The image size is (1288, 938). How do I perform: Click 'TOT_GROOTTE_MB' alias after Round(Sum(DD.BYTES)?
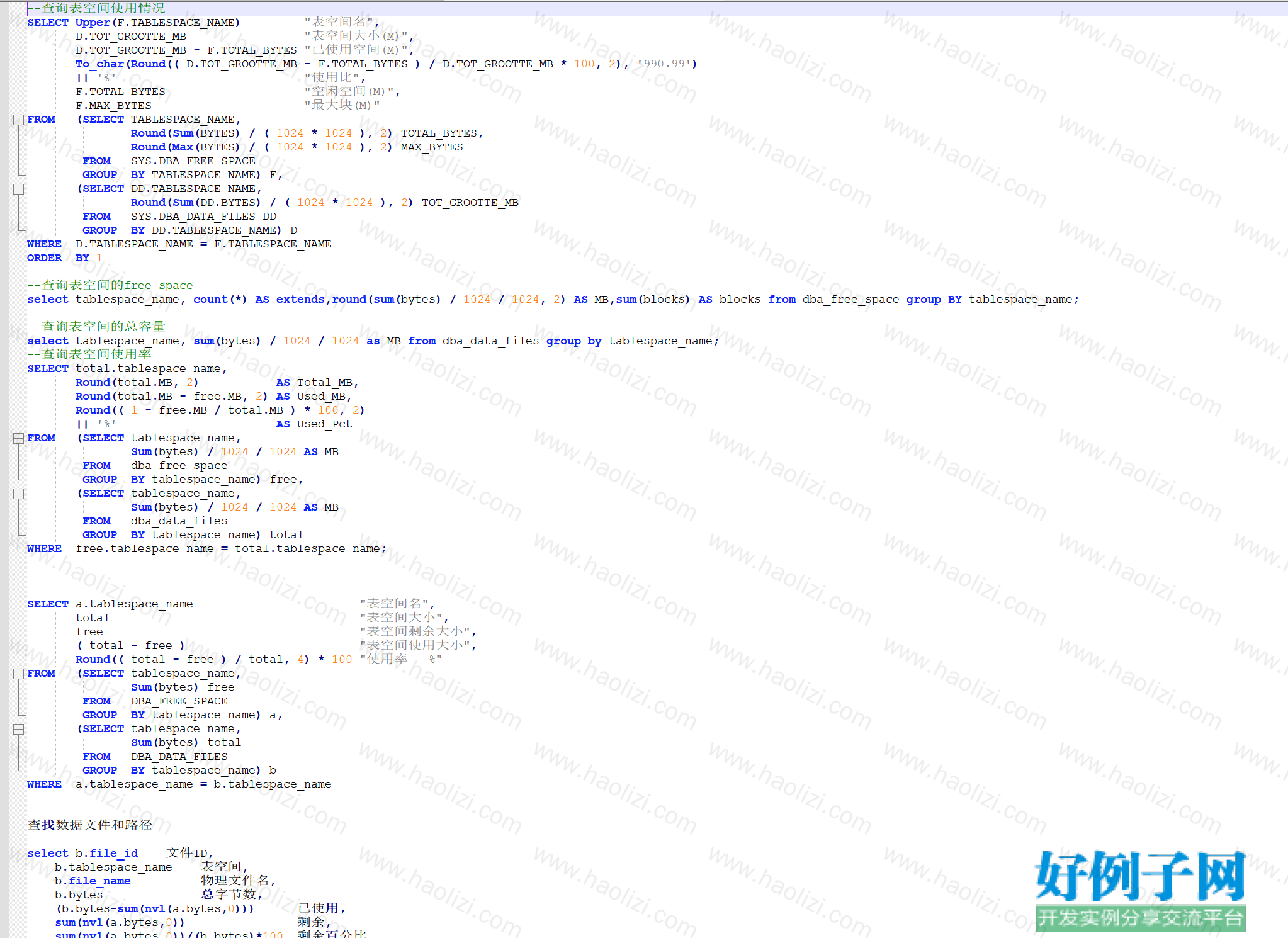point(470,203)
